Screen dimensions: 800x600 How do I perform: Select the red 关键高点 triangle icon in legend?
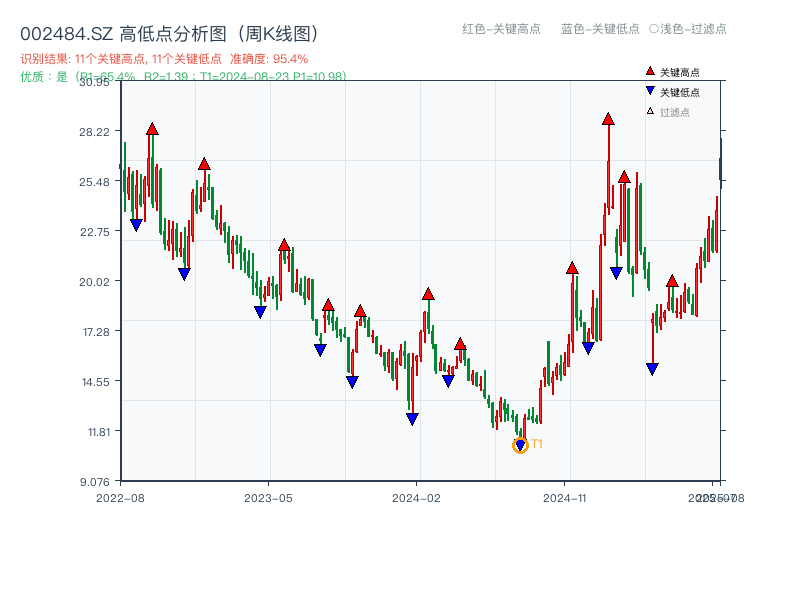(x=648, y=70)
